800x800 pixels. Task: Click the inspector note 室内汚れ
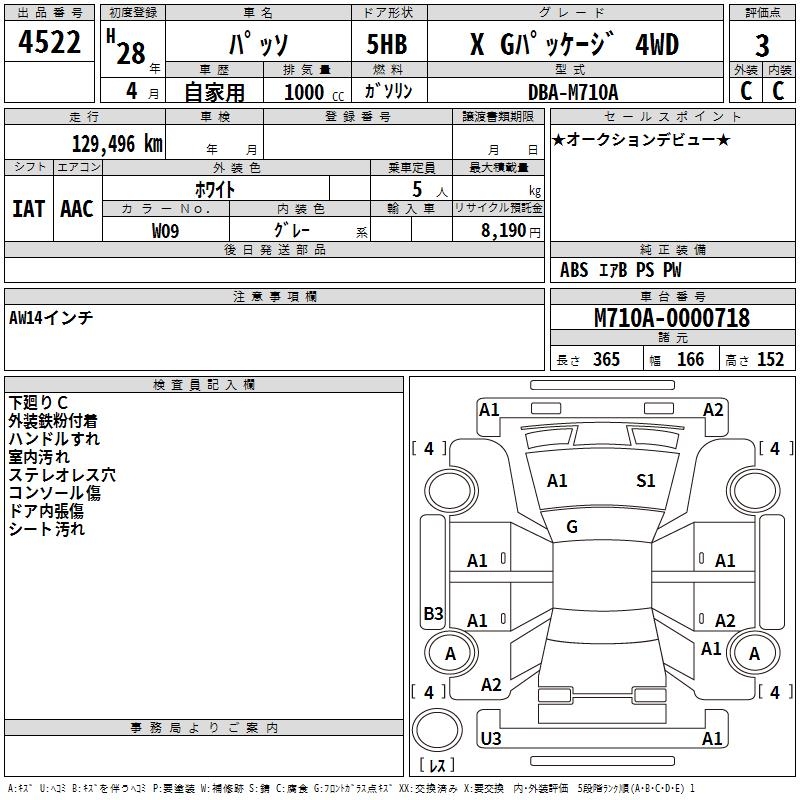click(x=39, y=457)
